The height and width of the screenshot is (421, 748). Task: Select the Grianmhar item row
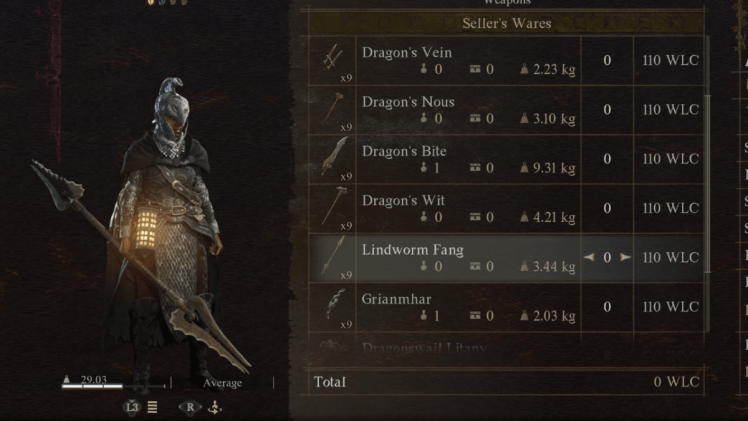[506, 307]
